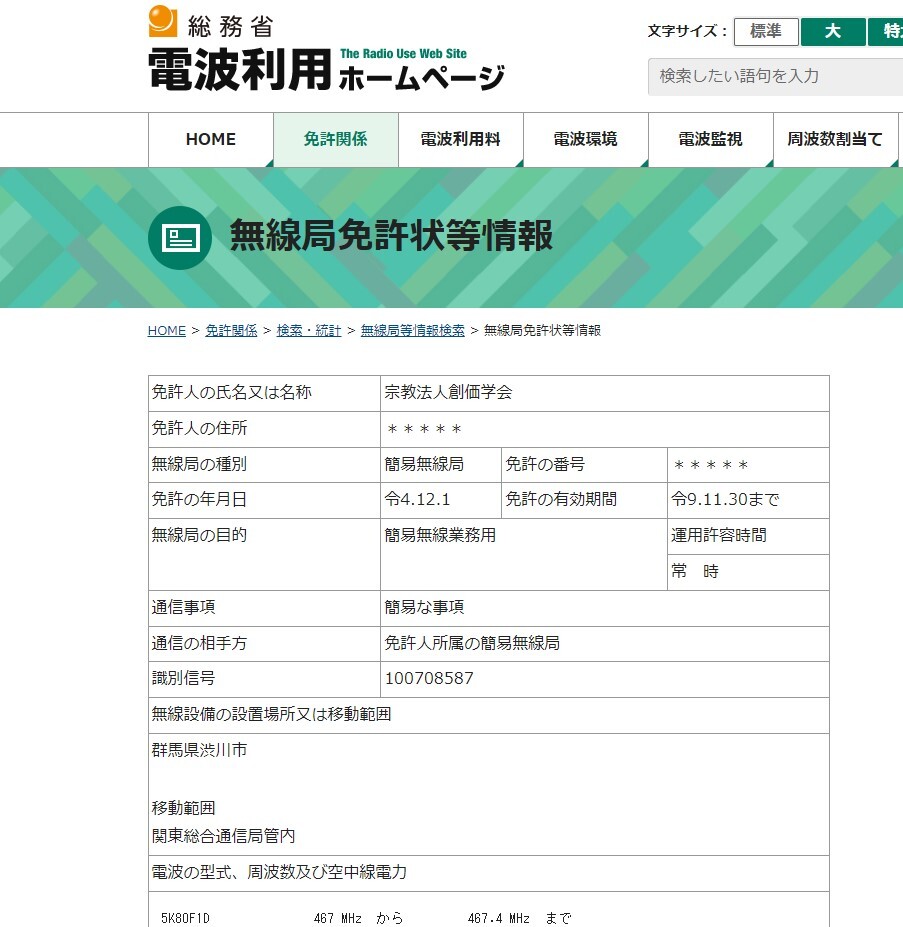Select the license date 令4.12.1
The image size is (903, 927).
point(417,500)
